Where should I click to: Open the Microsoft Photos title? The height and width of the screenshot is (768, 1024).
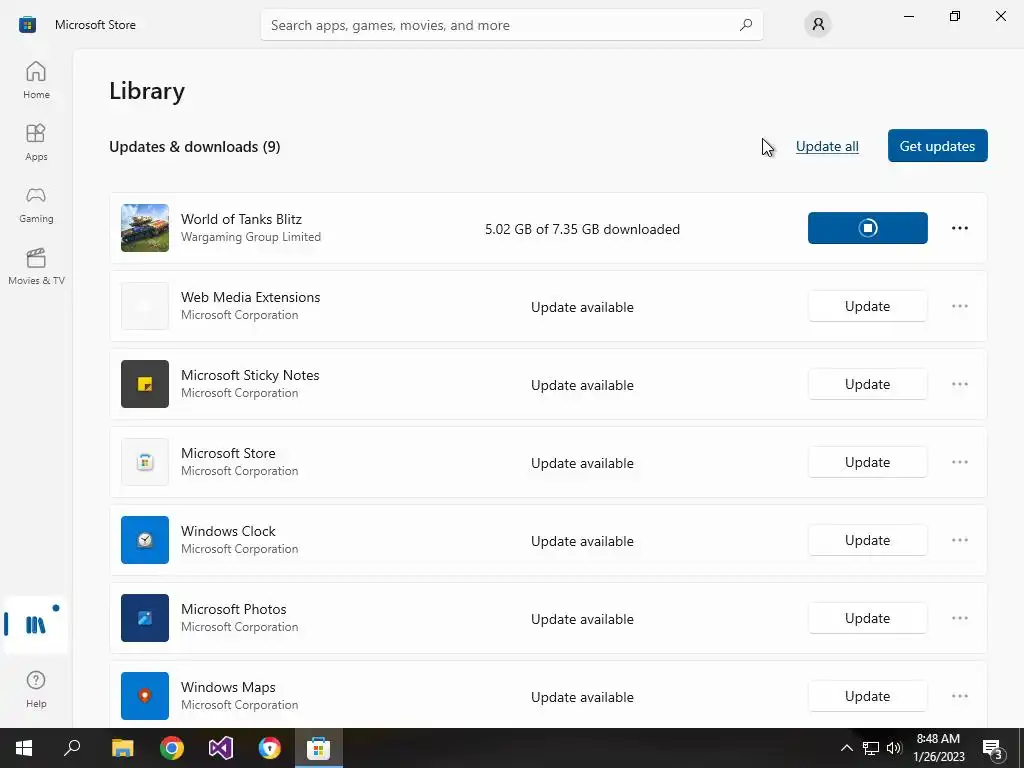(x=234, y=609)
